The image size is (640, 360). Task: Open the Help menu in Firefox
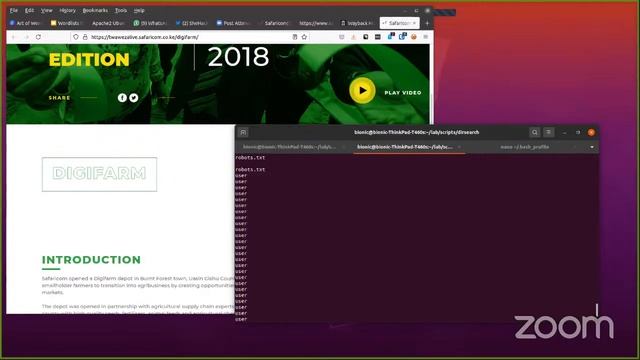pos(139,10)
